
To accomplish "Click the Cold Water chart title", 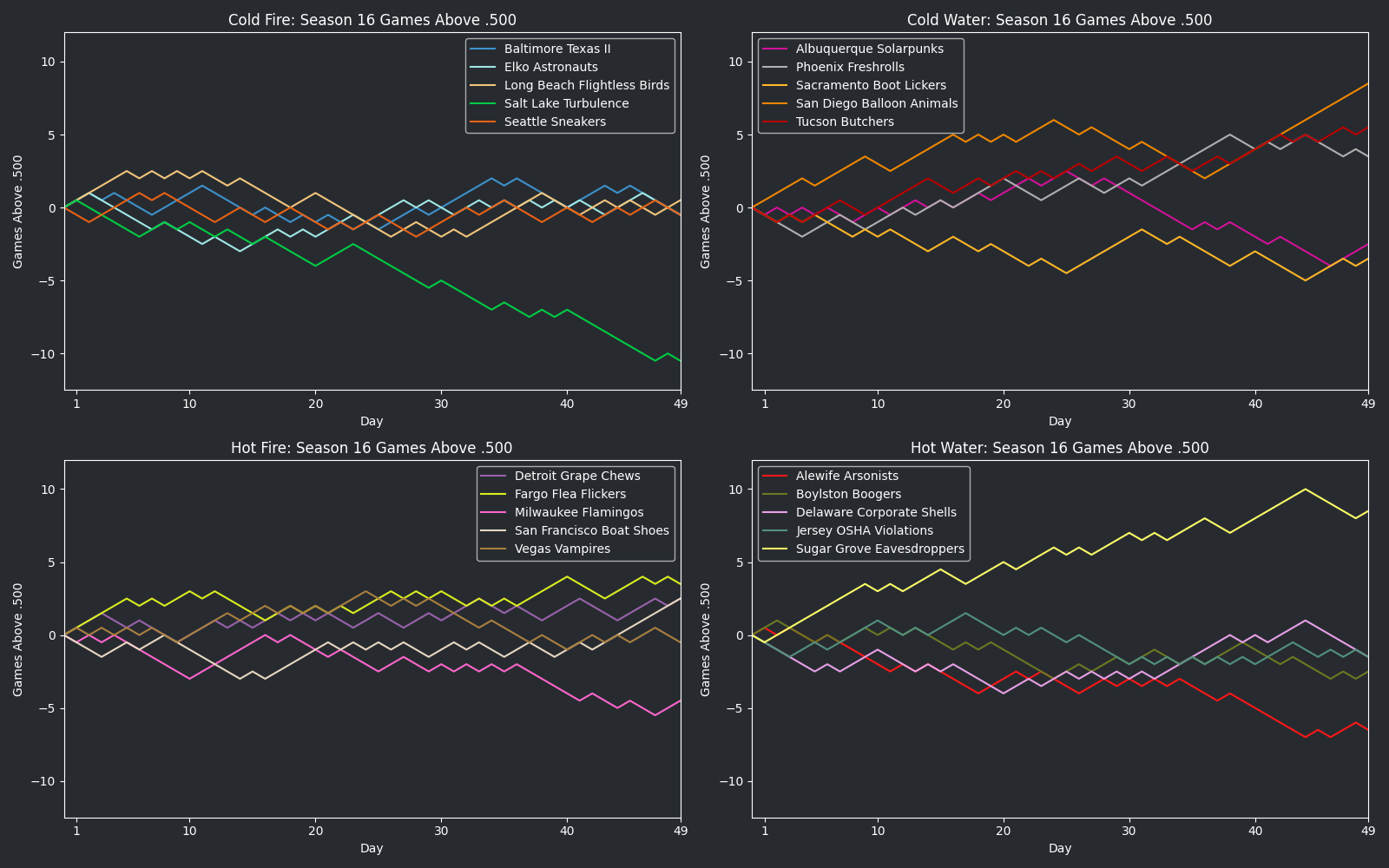I will [1059, 20].
